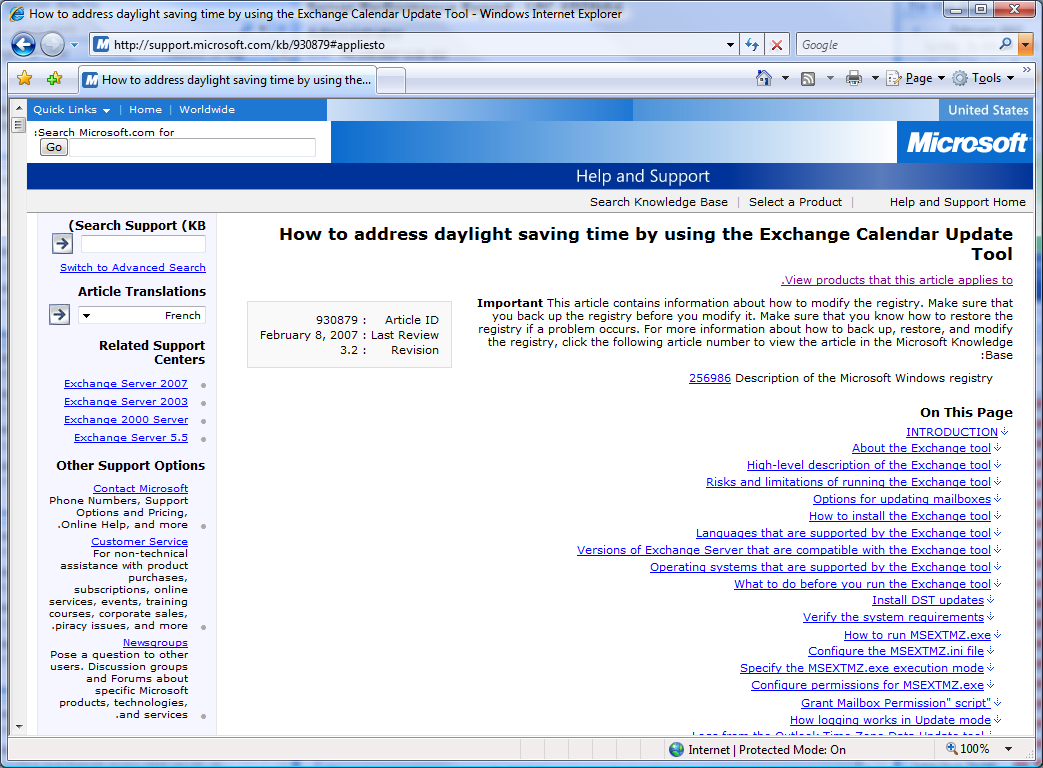Expand the feeds dropdown arrow
Image resolution: width=1043 pixels, height=768 pixels.
829,78
